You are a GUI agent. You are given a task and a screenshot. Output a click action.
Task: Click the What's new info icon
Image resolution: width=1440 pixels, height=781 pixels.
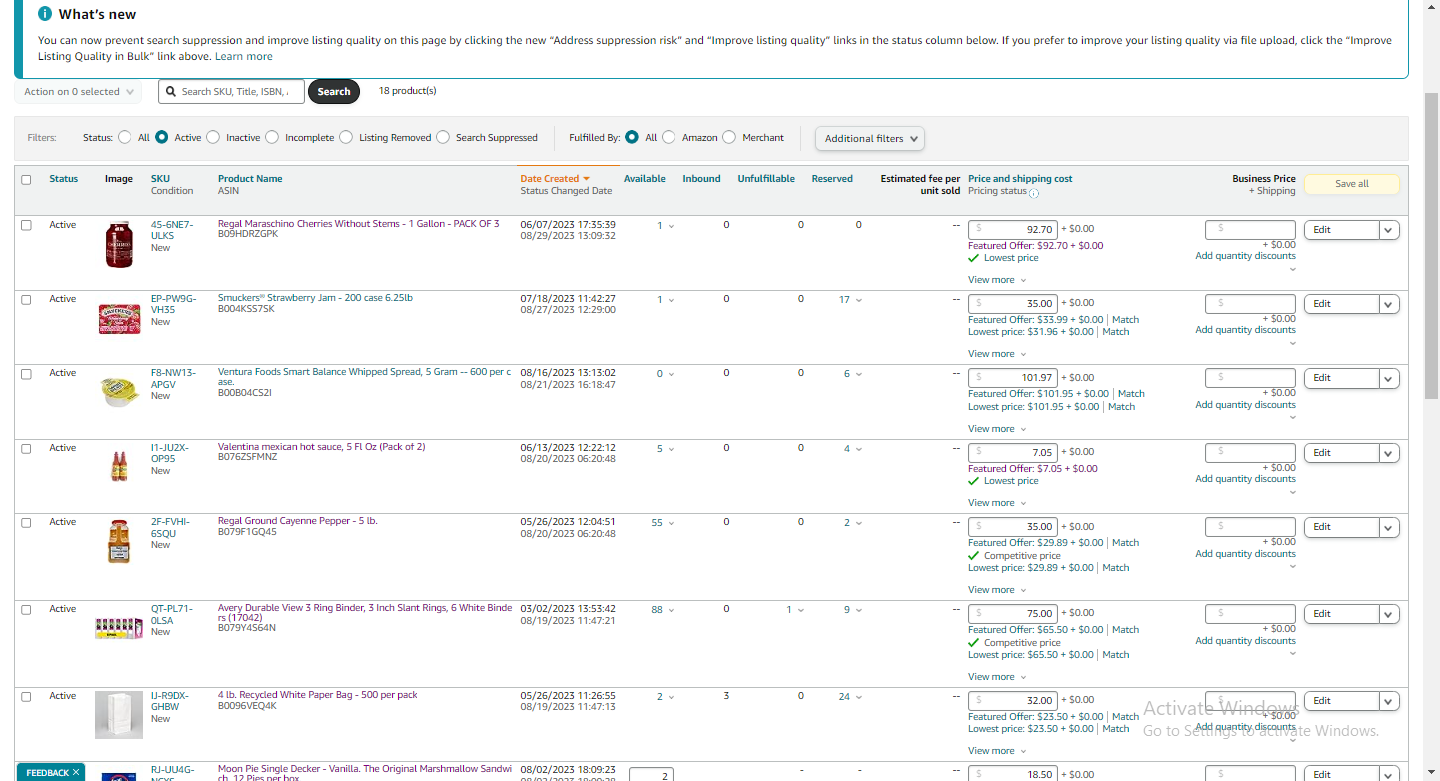pos(45,14)
